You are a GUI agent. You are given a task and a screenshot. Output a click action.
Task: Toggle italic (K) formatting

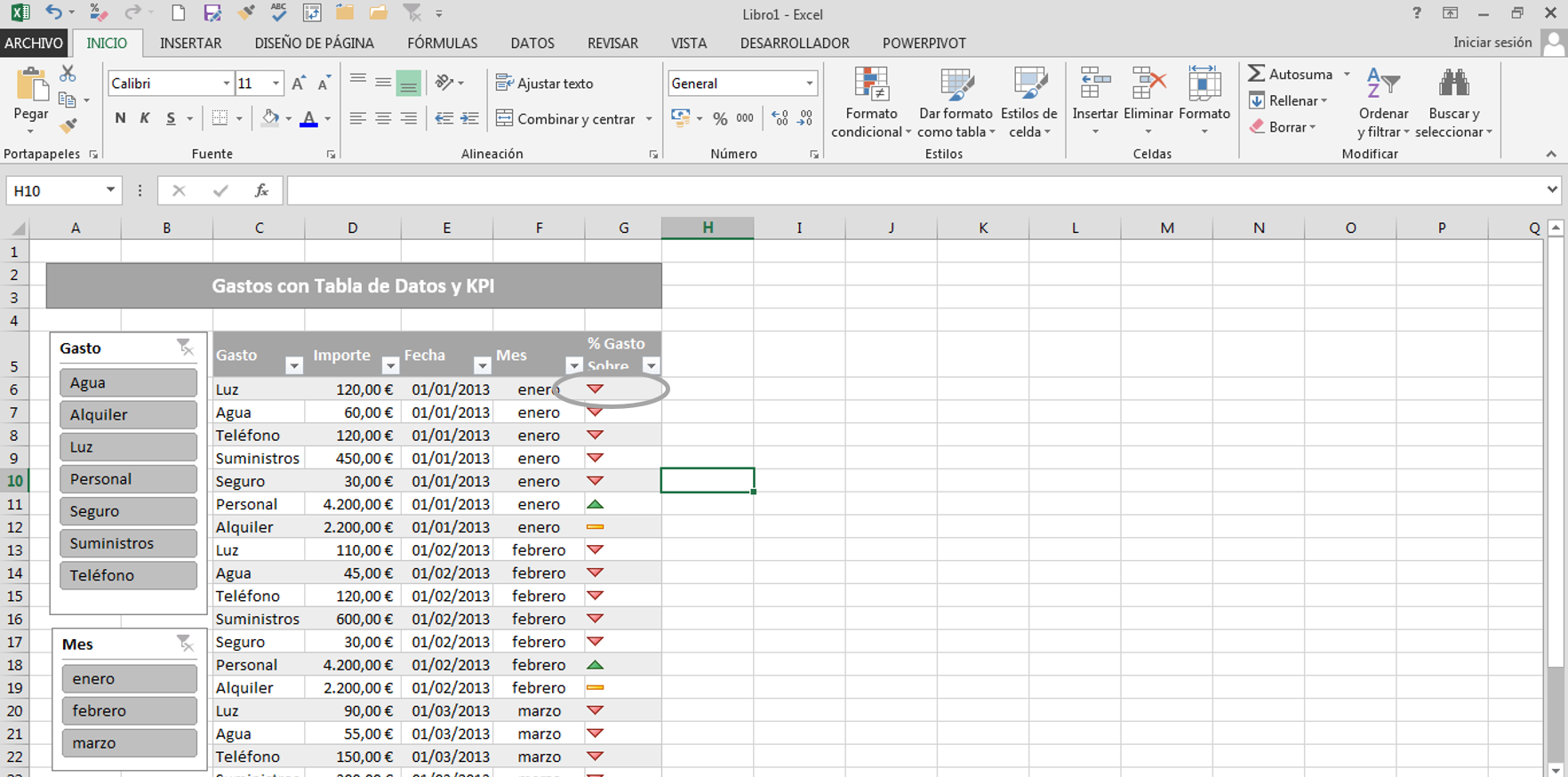tap(145, 118)
